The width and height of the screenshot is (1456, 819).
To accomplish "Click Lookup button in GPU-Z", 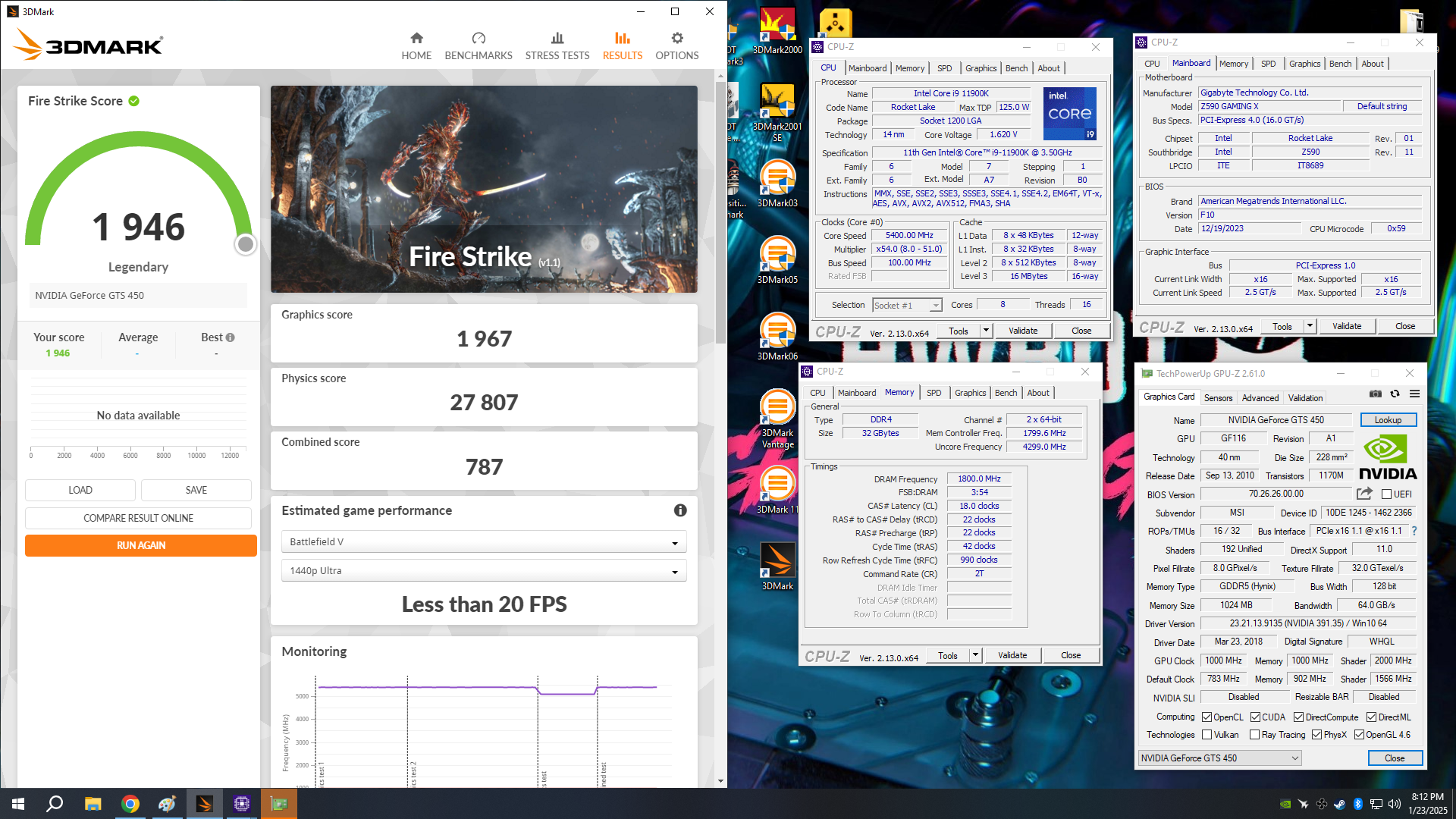I will (1388, 420).
